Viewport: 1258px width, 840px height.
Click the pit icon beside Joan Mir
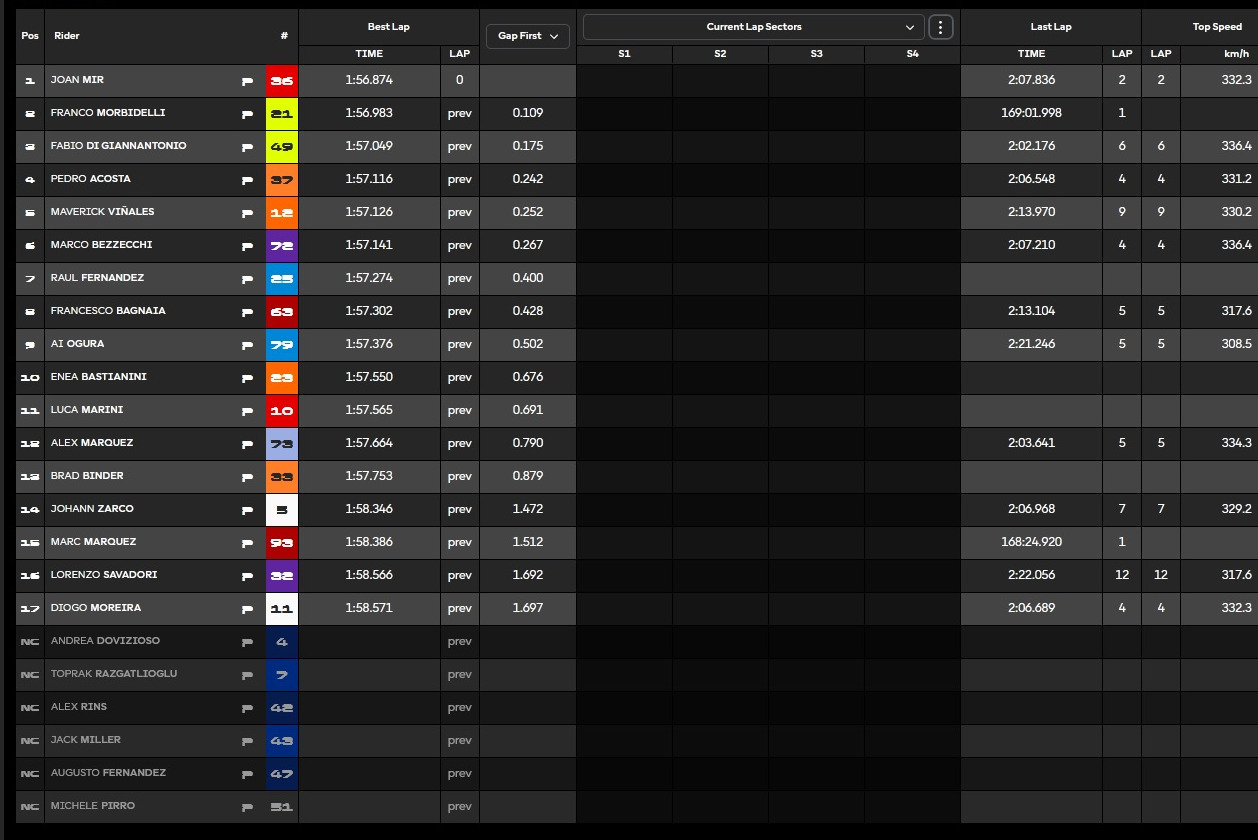pos(247,81)
